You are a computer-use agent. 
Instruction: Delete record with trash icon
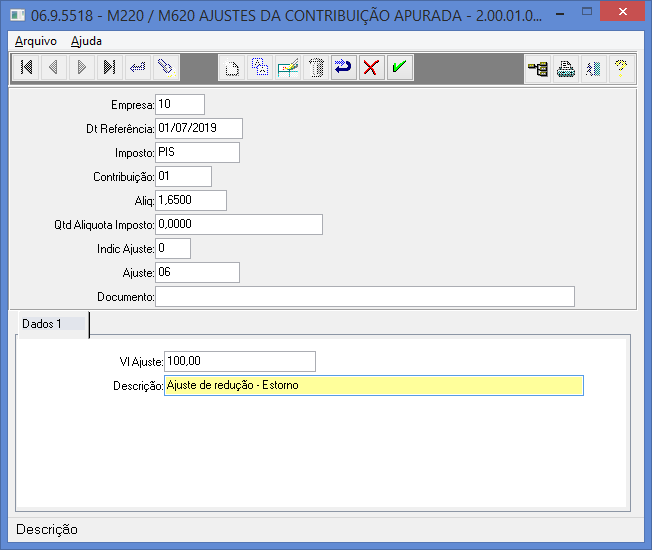tap(316, 67)
